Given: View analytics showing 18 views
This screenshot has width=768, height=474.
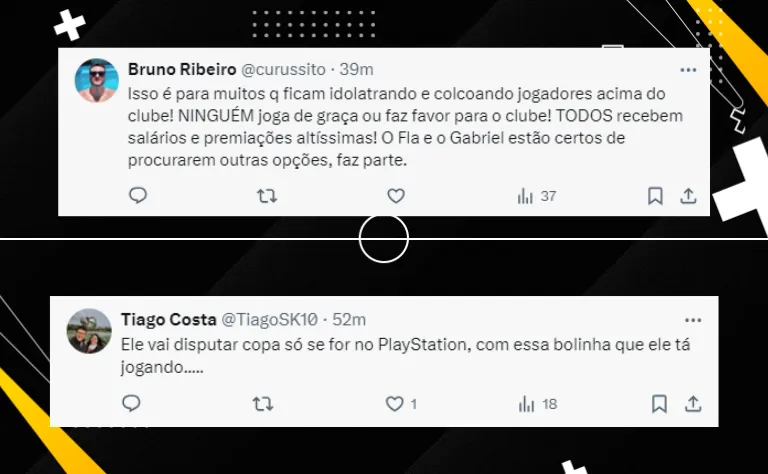Looking at the screenshot, I should pos(538,404).
